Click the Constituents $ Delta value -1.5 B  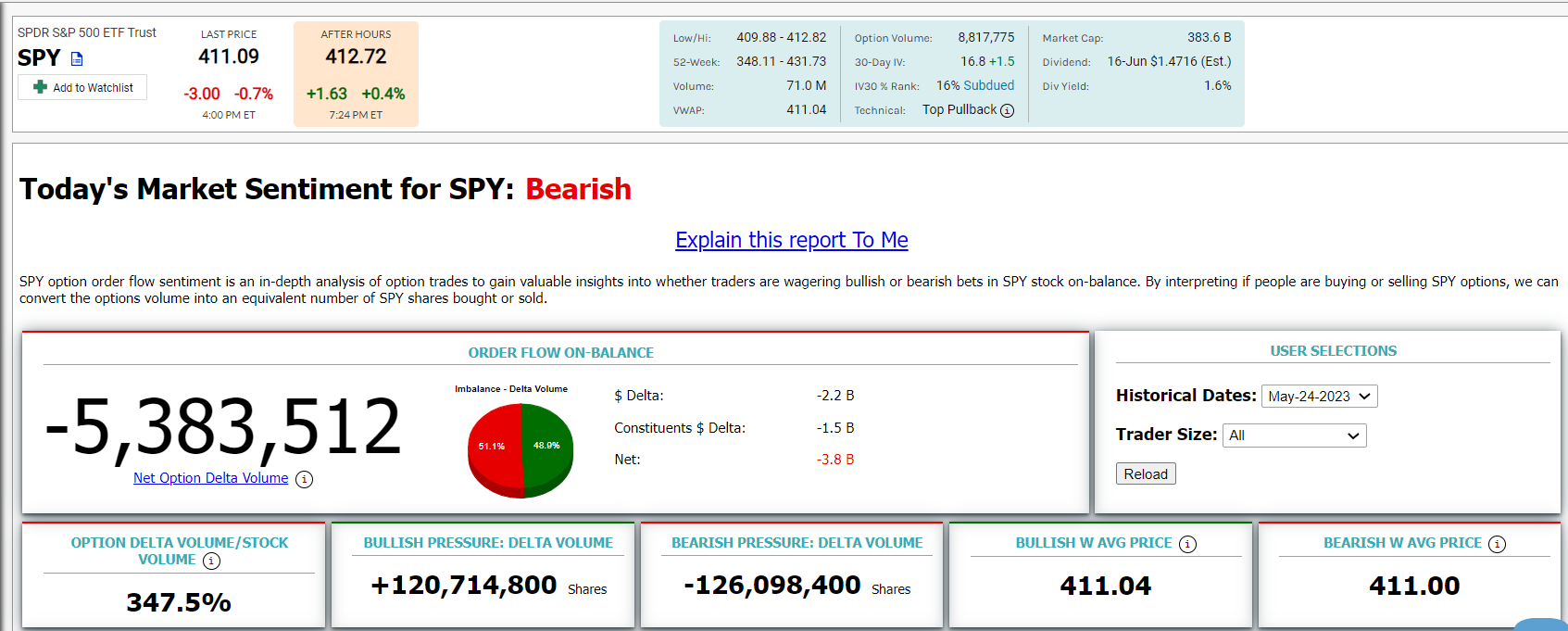pos(835,428)
